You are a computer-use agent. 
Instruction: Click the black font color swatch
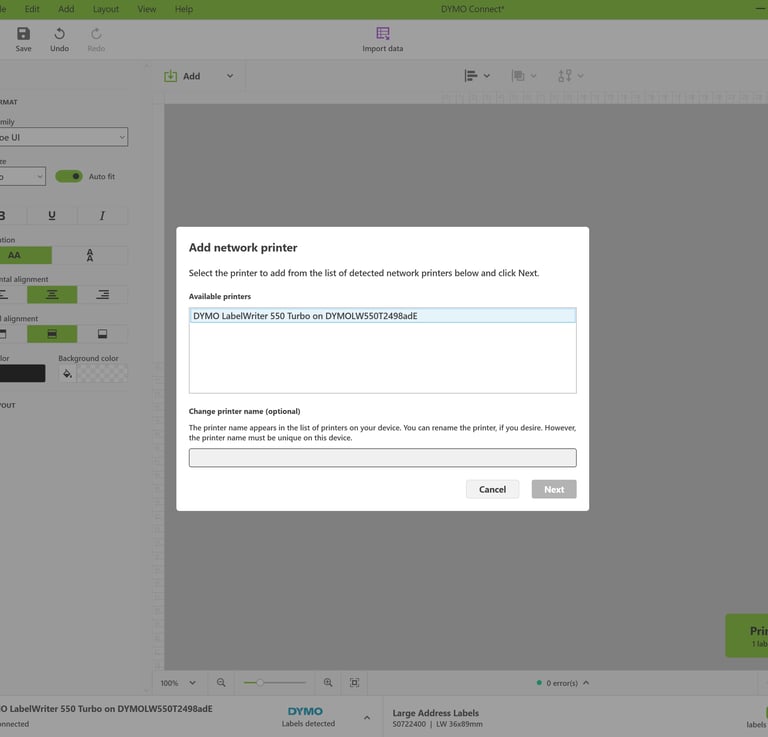[x=23, y=373]
